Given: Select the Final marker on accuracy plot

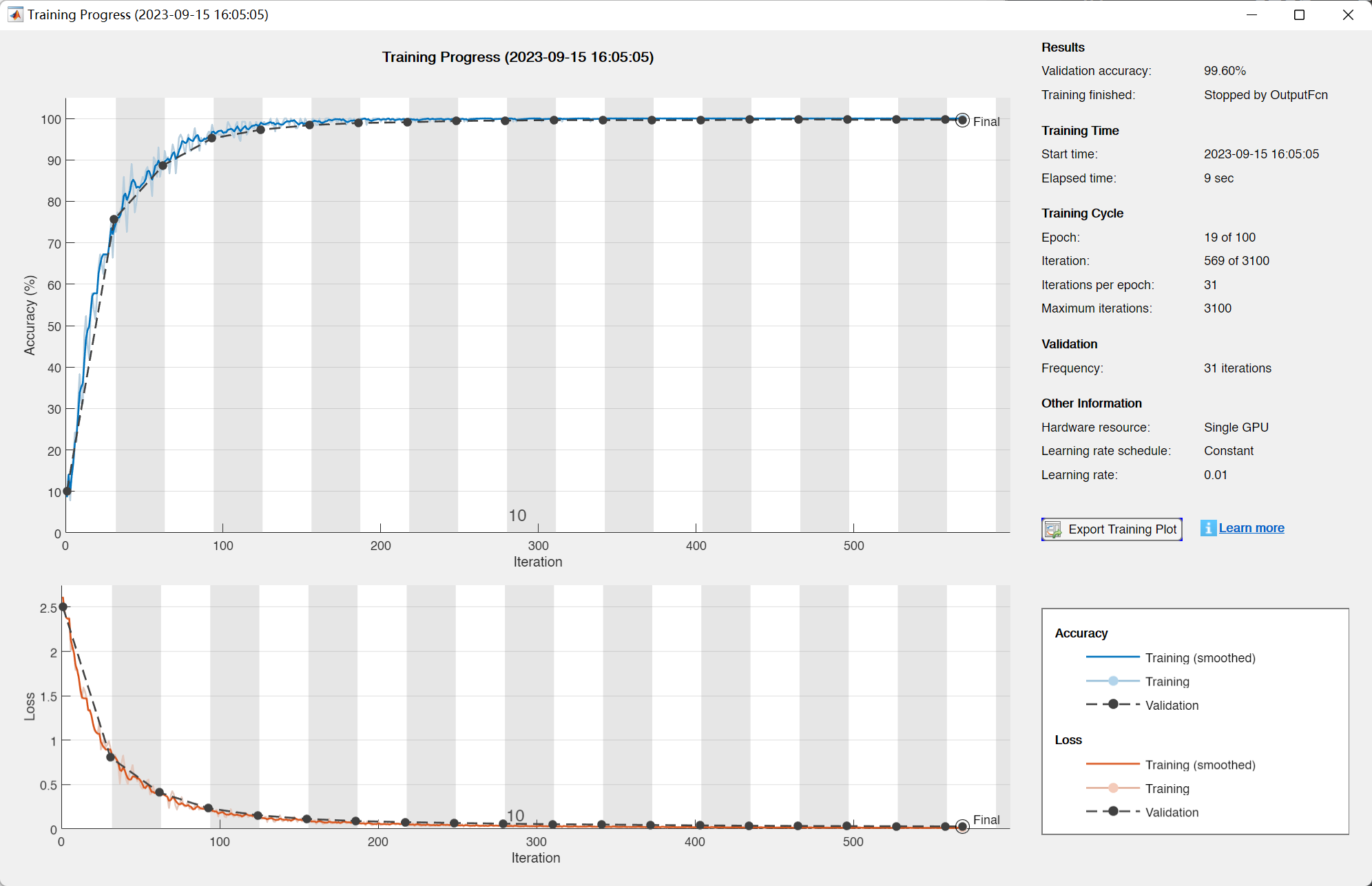Looking at the screenshot, I should point(962,120).
